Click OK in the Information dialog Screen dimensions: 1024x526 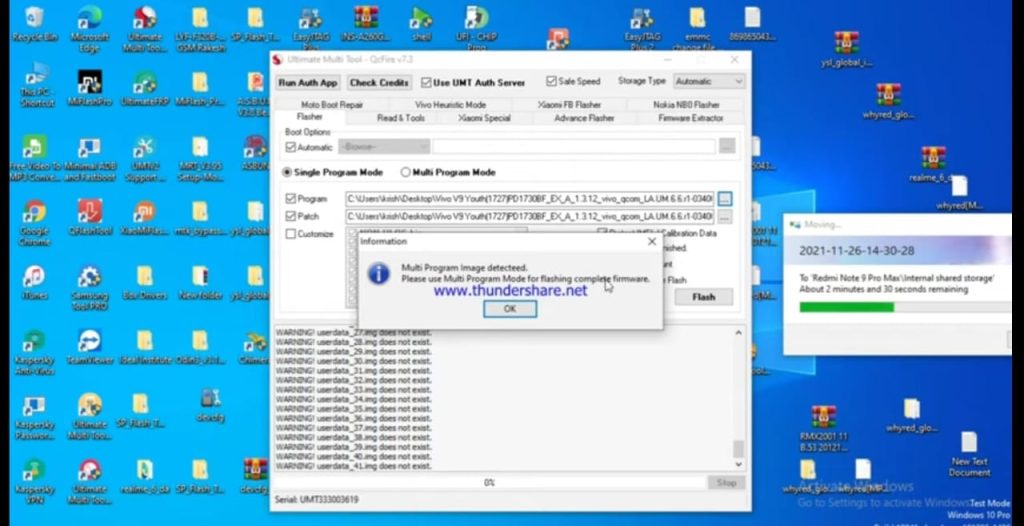(509, 309)
